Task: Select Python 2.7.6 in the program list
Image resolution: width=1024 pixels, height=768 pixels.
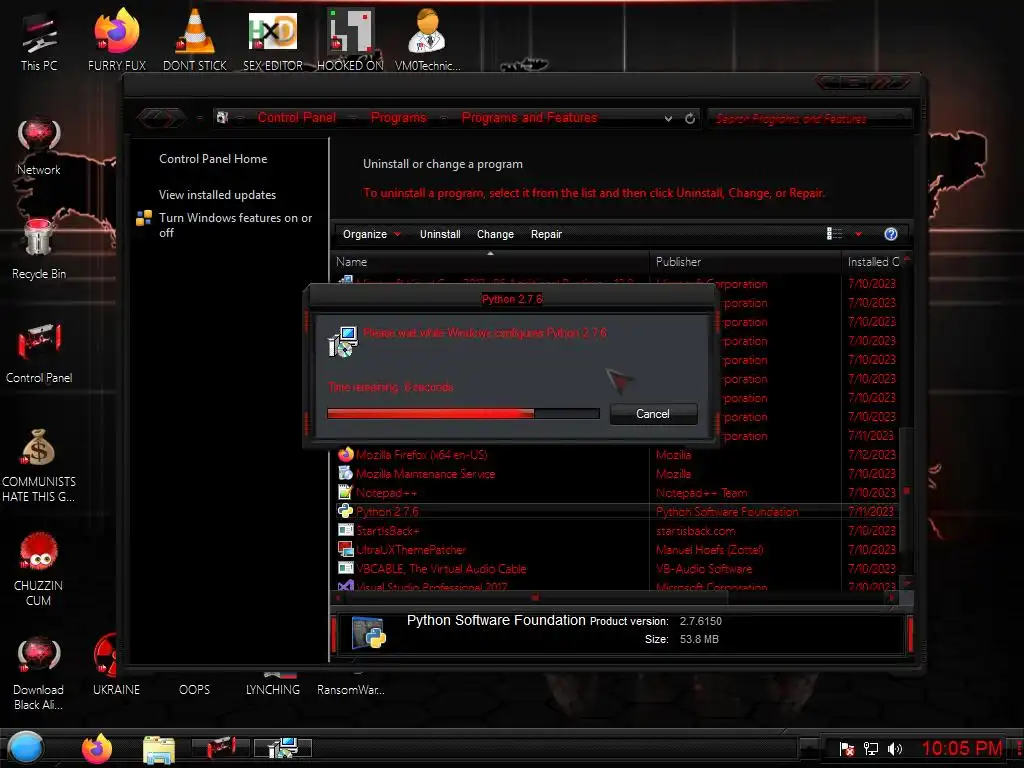Action: tap(618, 511)
